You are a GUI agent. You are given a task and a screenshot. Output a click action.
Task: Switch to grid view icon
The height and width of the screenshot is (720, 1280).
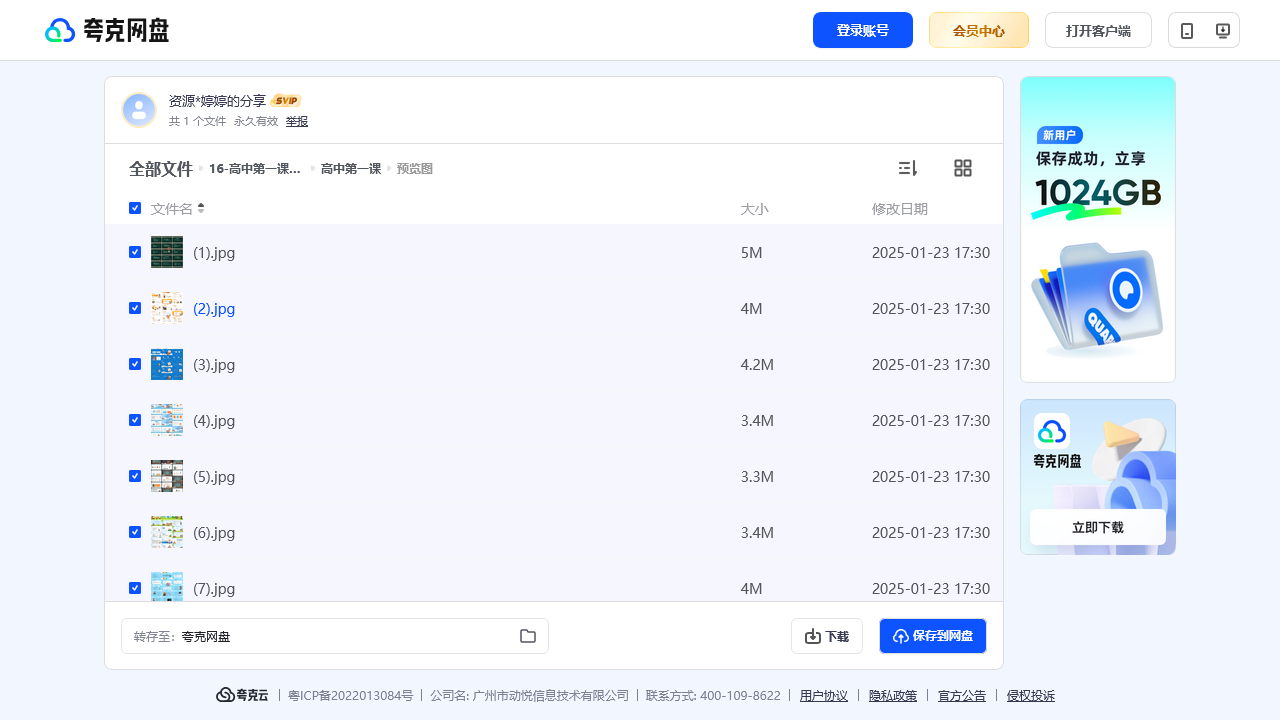[x=963, y=168]
